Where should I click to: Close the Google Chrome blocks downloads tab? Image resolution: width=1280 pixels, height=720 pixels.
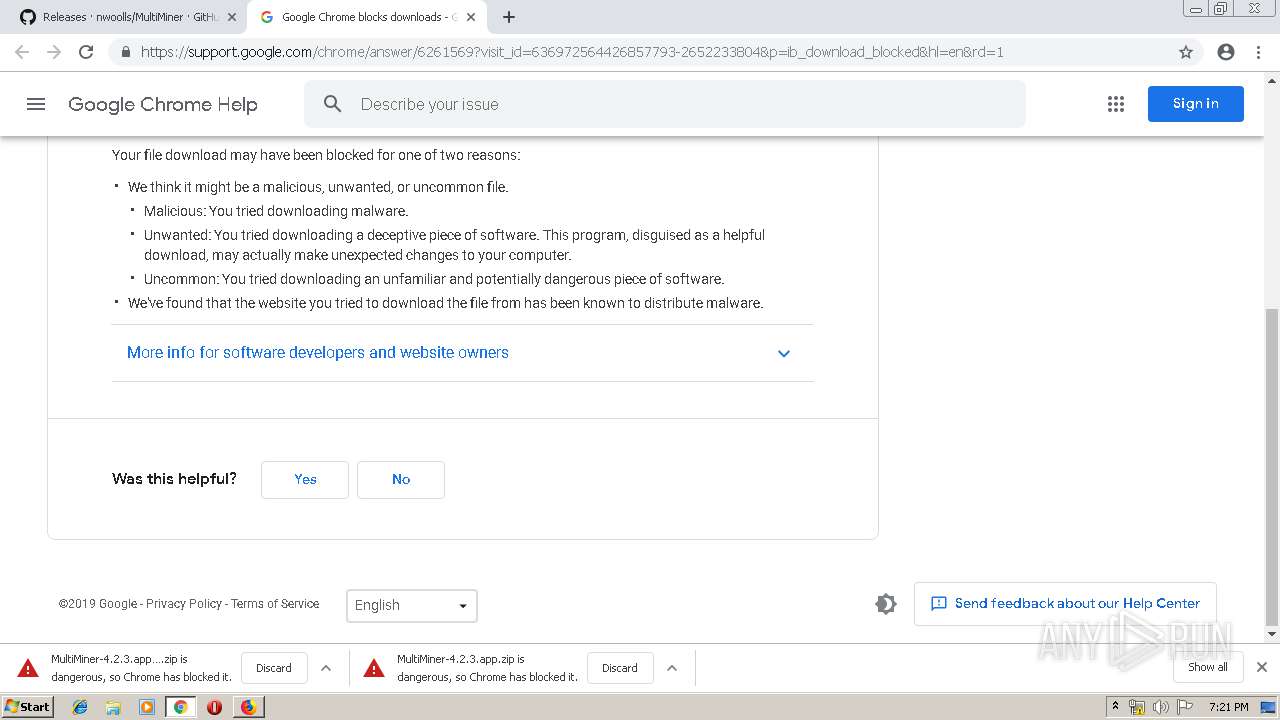[x=471, y=17]
